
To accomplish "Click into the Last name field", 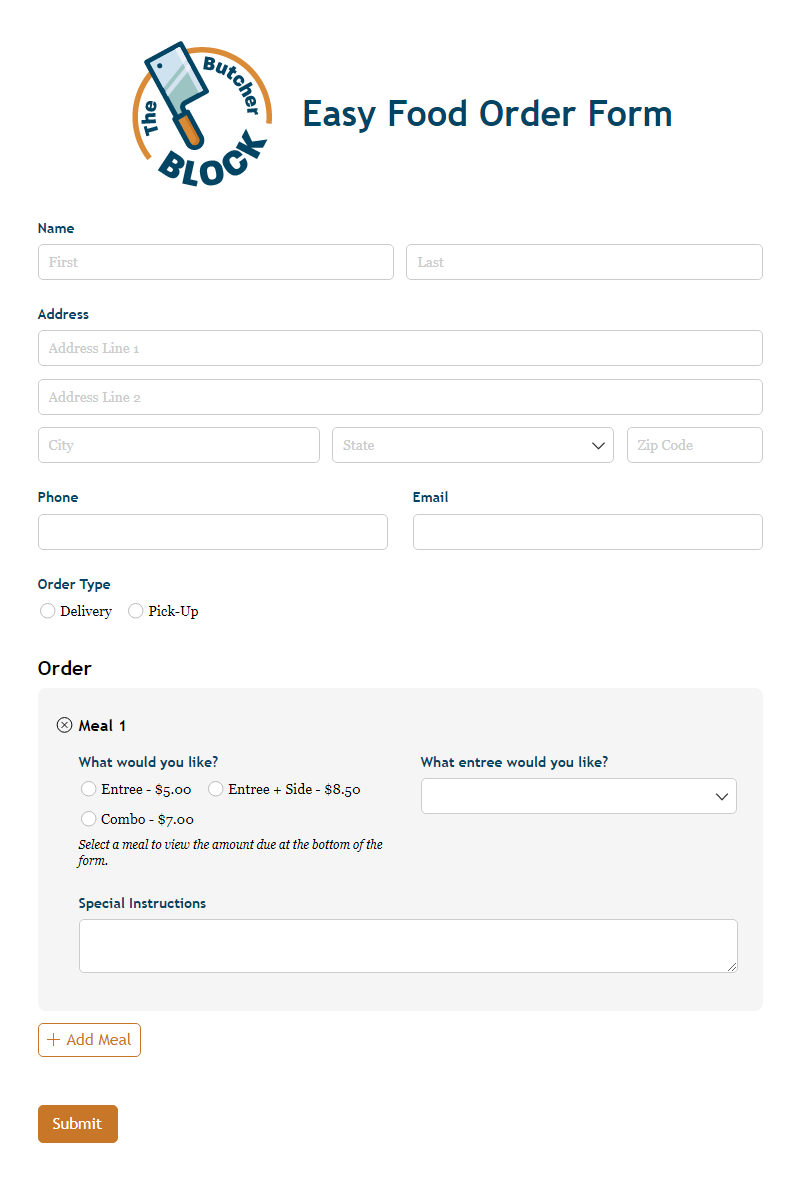I will pos(584,262).
